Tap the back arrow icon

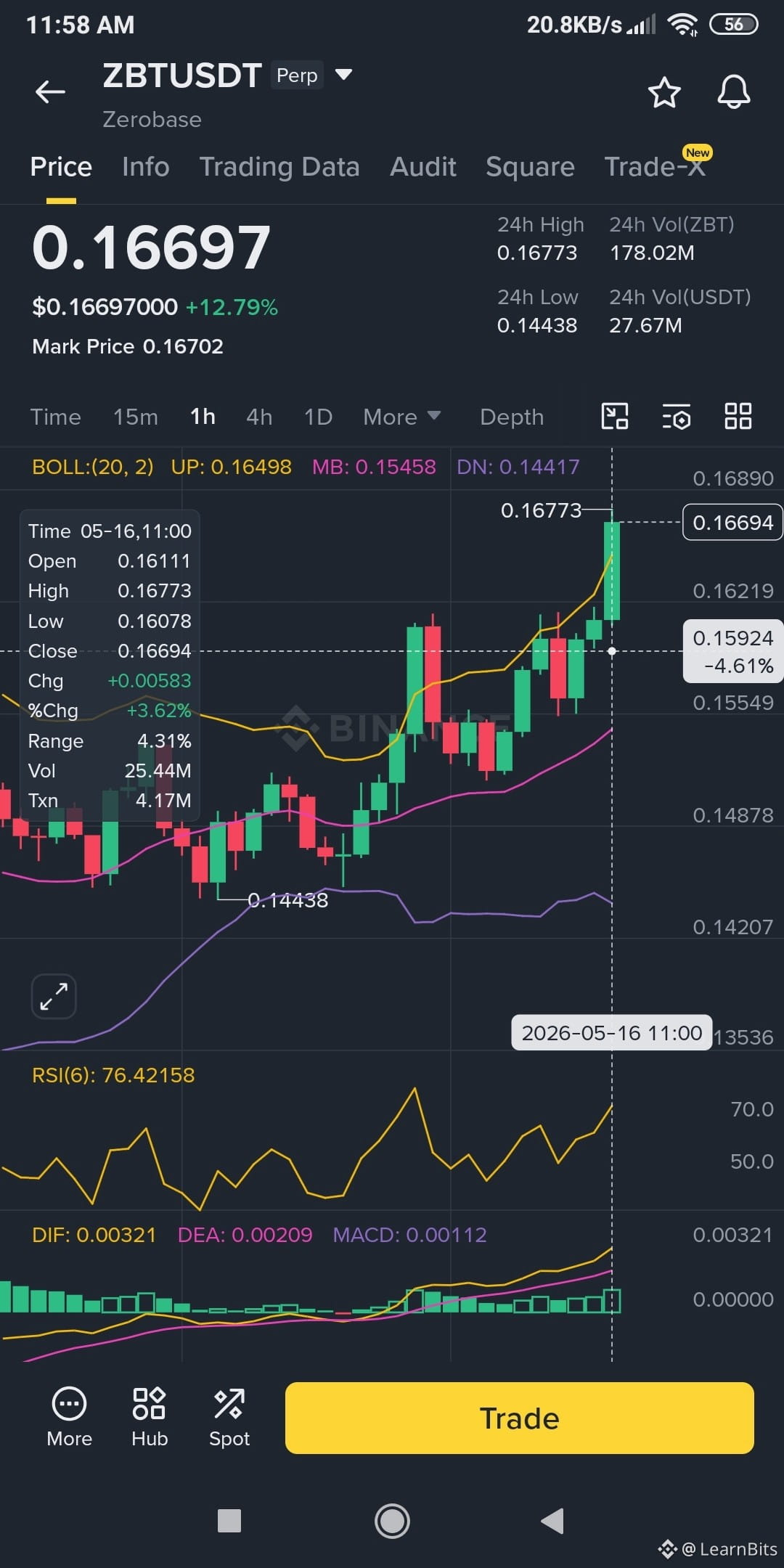click(50, 92)
